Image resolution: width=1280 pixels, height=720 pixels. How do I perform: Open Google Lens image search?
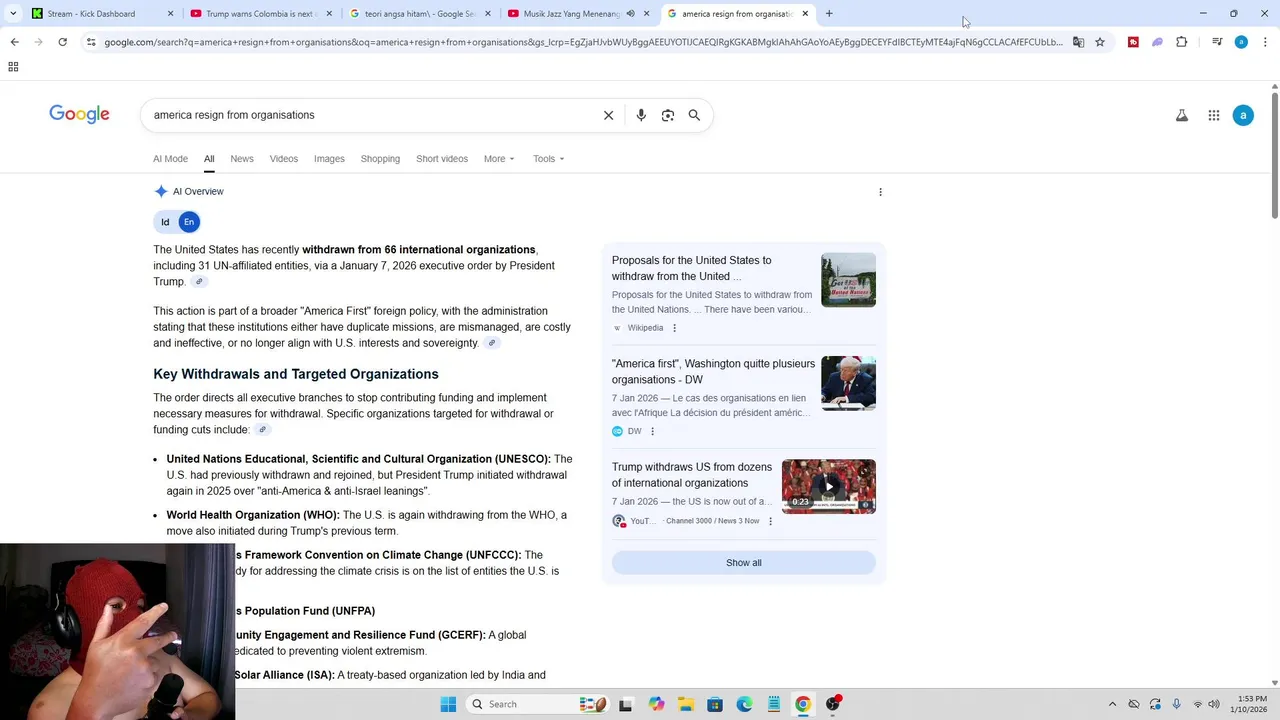[x=668, y=115]
